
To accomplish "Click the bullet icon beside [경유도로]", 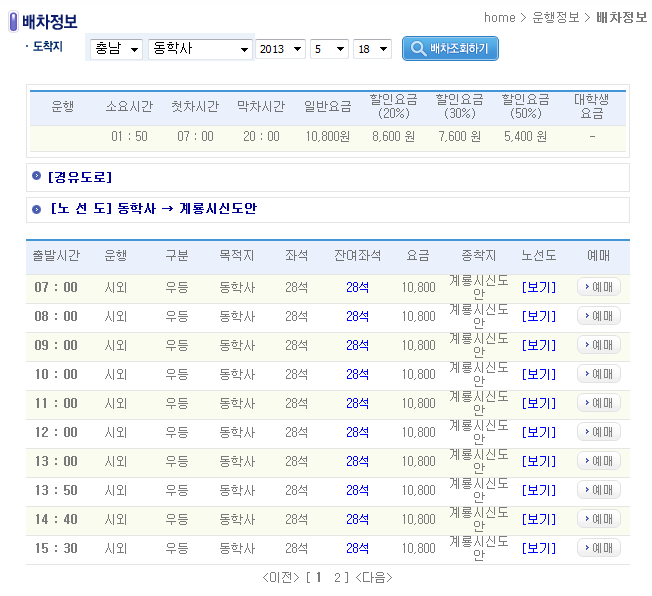I will (x=37, y=176).
